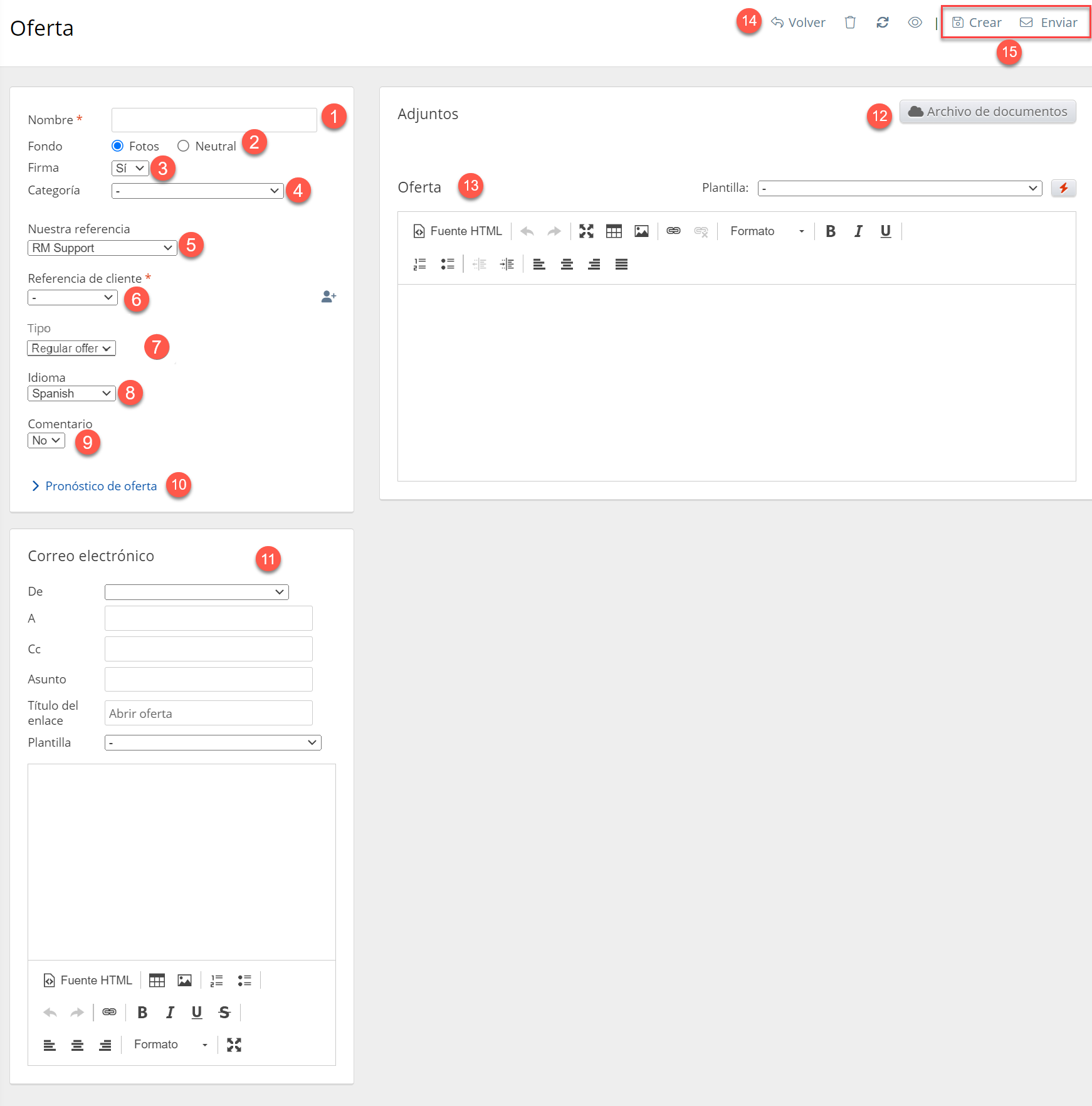
Task: Open the Categoría dropdown
Action: [197, 191]
